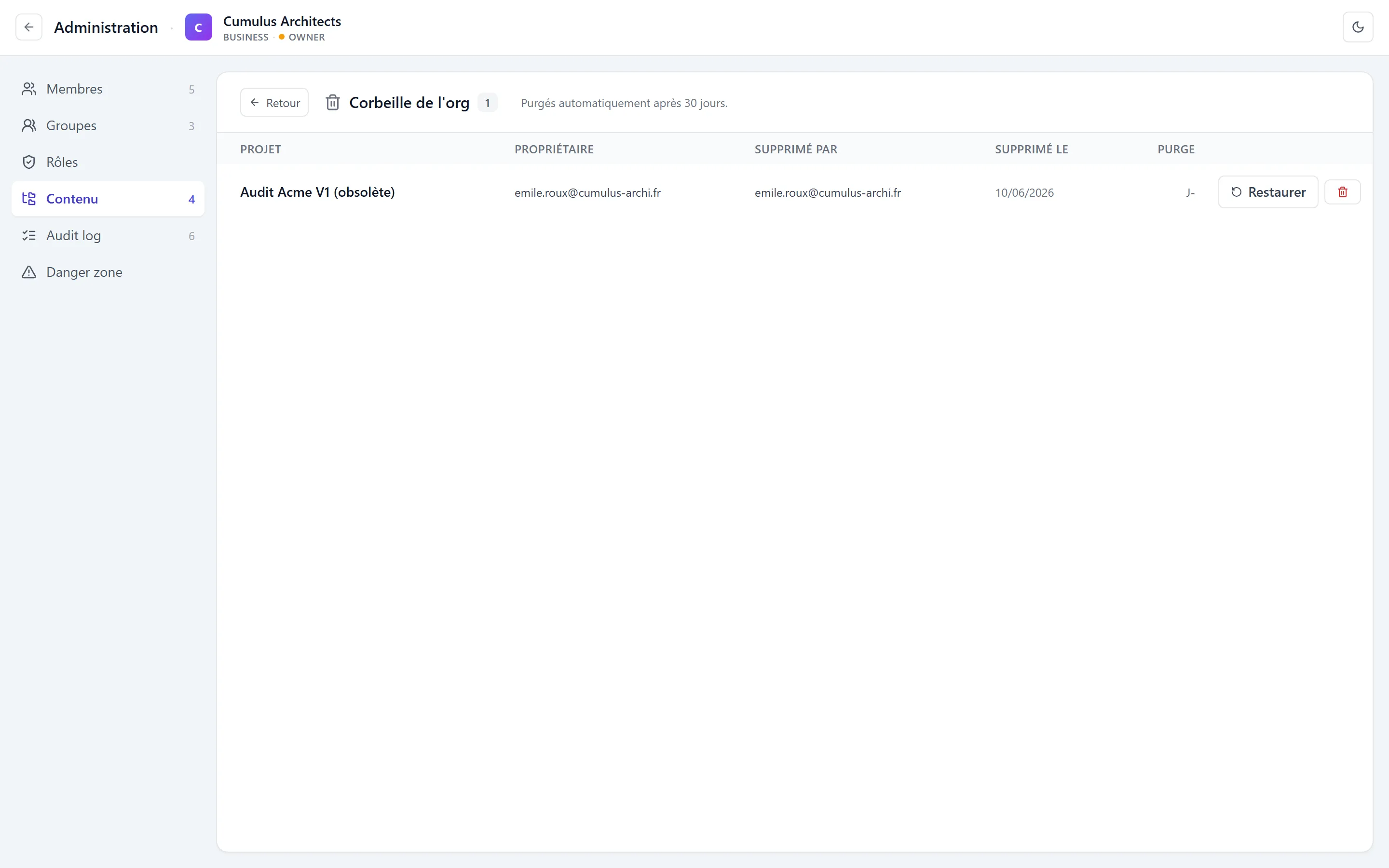The image size is (1389, 868).
Task: Click the OWNER role label in header
Action: coord(307,37)
